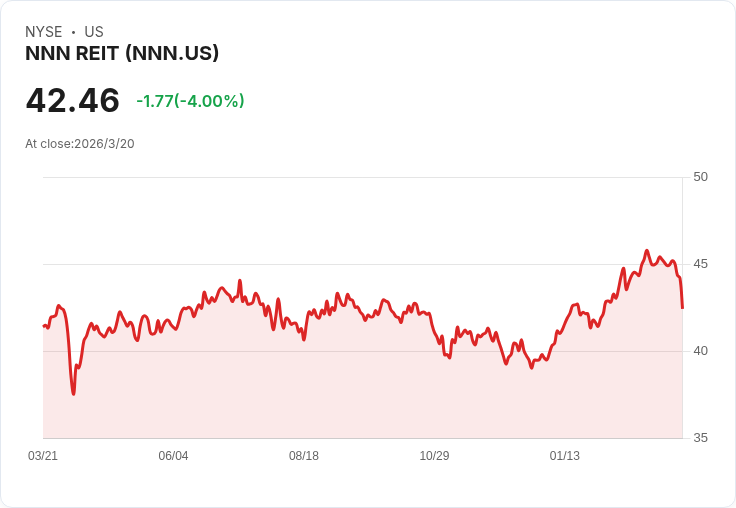Click the December low near 39 on the line

(x=532, y=368)
